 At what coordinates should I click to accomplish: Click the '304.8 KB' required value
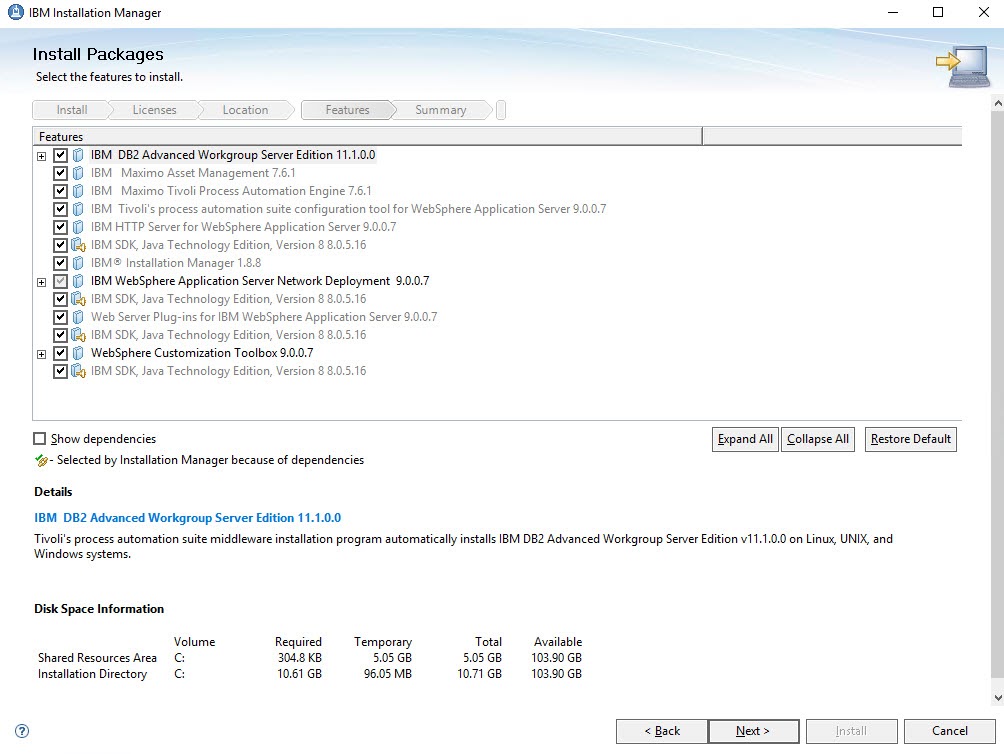click(x=300, y=658)
